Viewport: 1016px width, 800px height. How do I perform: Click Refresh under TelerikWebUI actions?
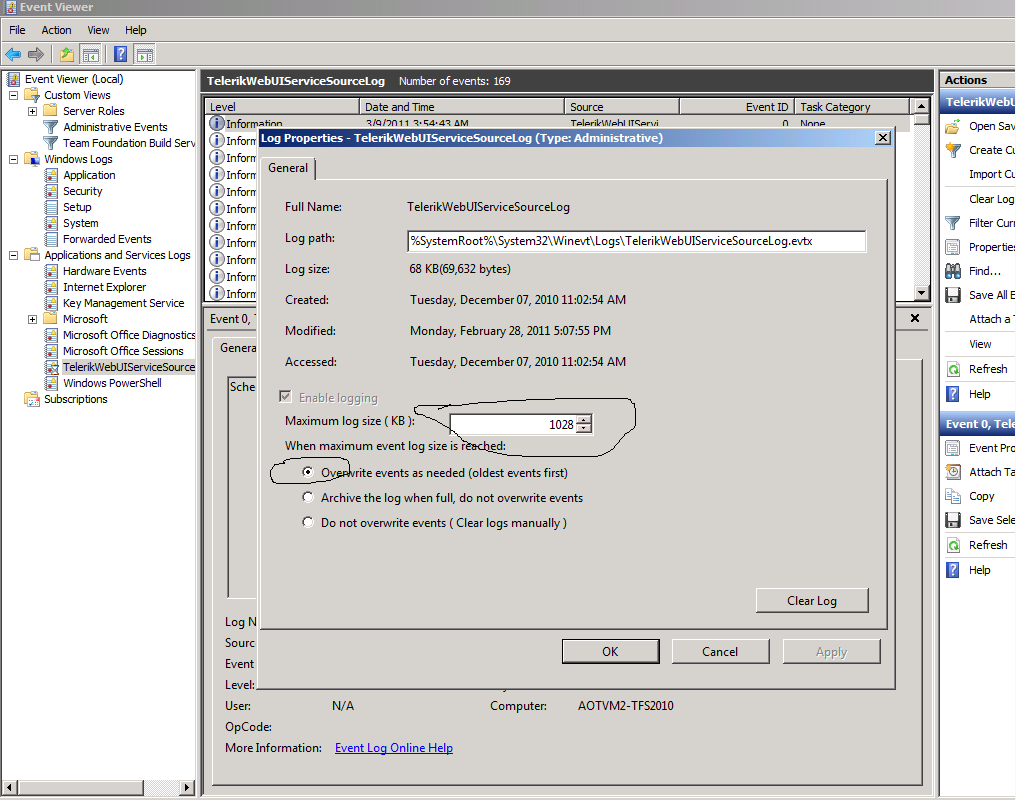(x=987, y=369)
